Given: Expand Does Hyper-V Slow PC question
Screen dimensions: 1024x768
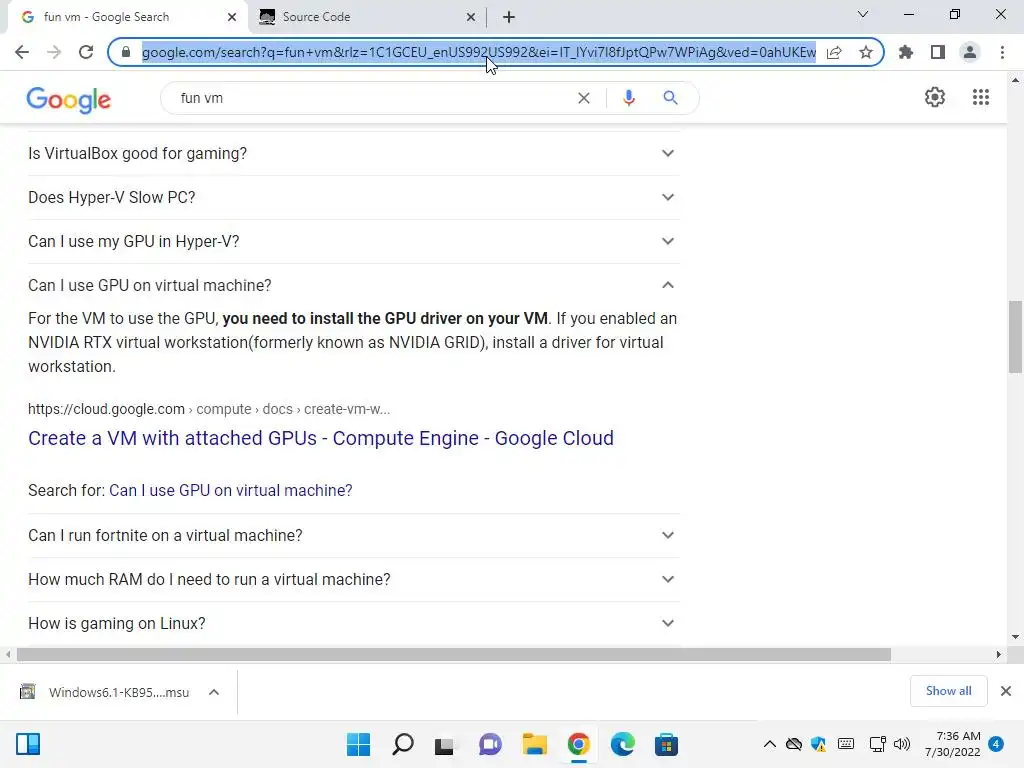Looking at the screenshot, I should (x=353, y=197).
